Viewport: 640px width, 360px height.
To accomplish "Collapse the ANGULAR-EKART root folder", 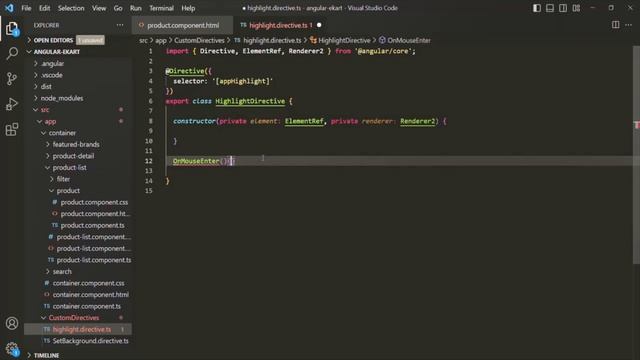I will [x=56, y=52].
